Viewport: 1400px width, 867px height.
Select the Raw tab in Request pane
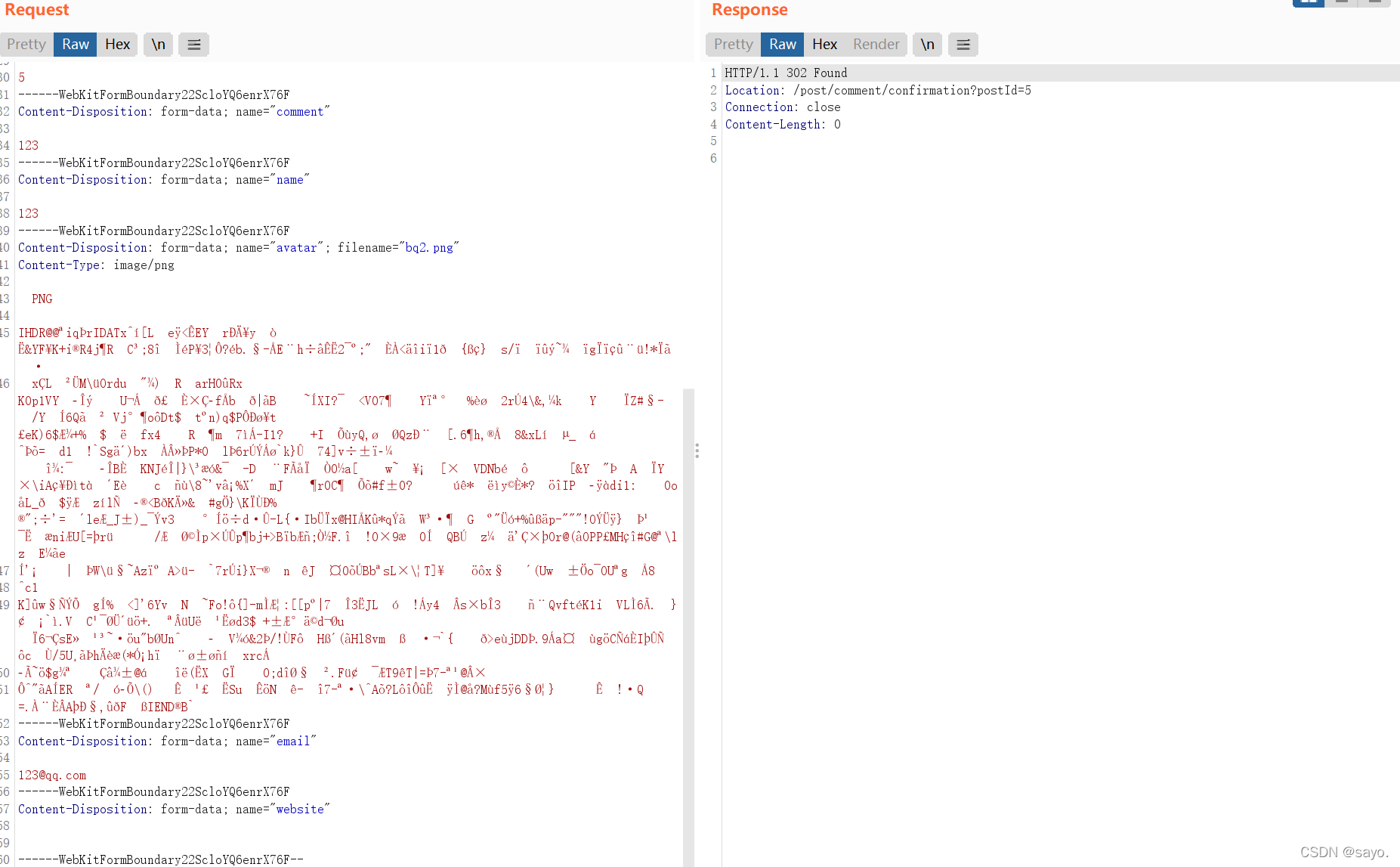tap(76, 45)
